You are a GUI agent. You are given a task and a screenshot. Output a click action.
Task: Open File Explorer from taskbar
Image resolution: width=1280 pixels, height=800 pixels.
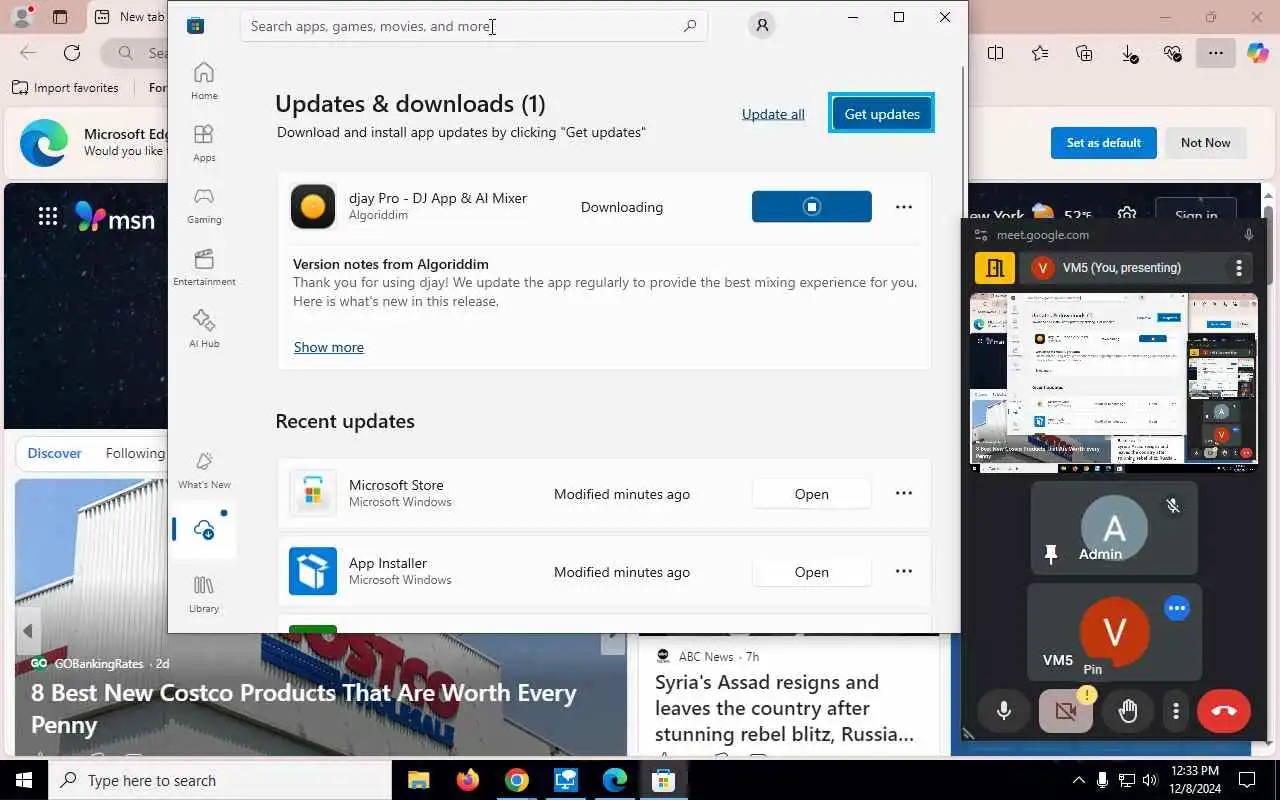[418, 780]
